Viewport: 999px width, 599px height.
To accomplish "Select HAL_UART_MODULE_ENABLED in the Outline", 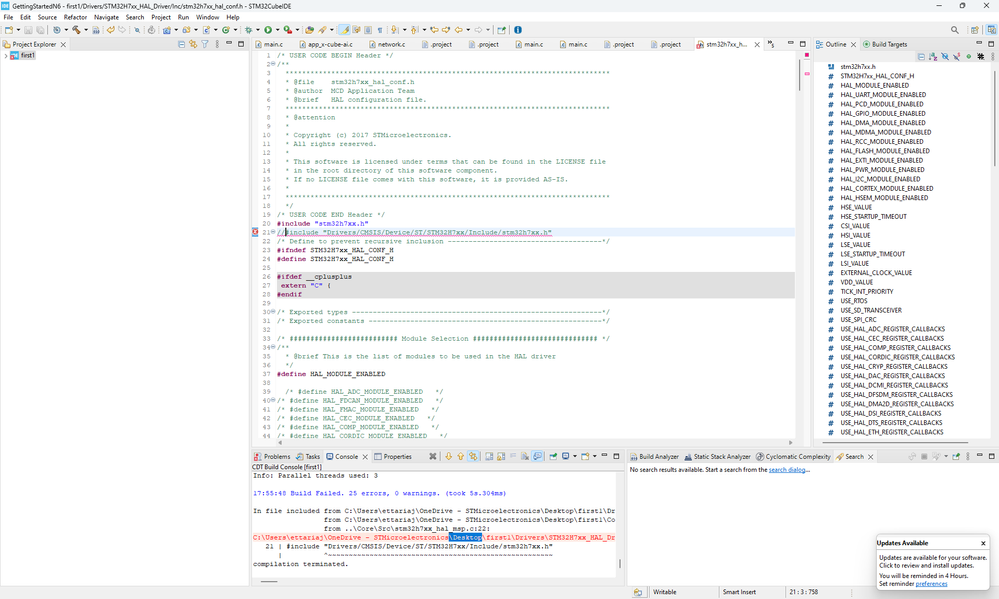I will coord(882,94).
